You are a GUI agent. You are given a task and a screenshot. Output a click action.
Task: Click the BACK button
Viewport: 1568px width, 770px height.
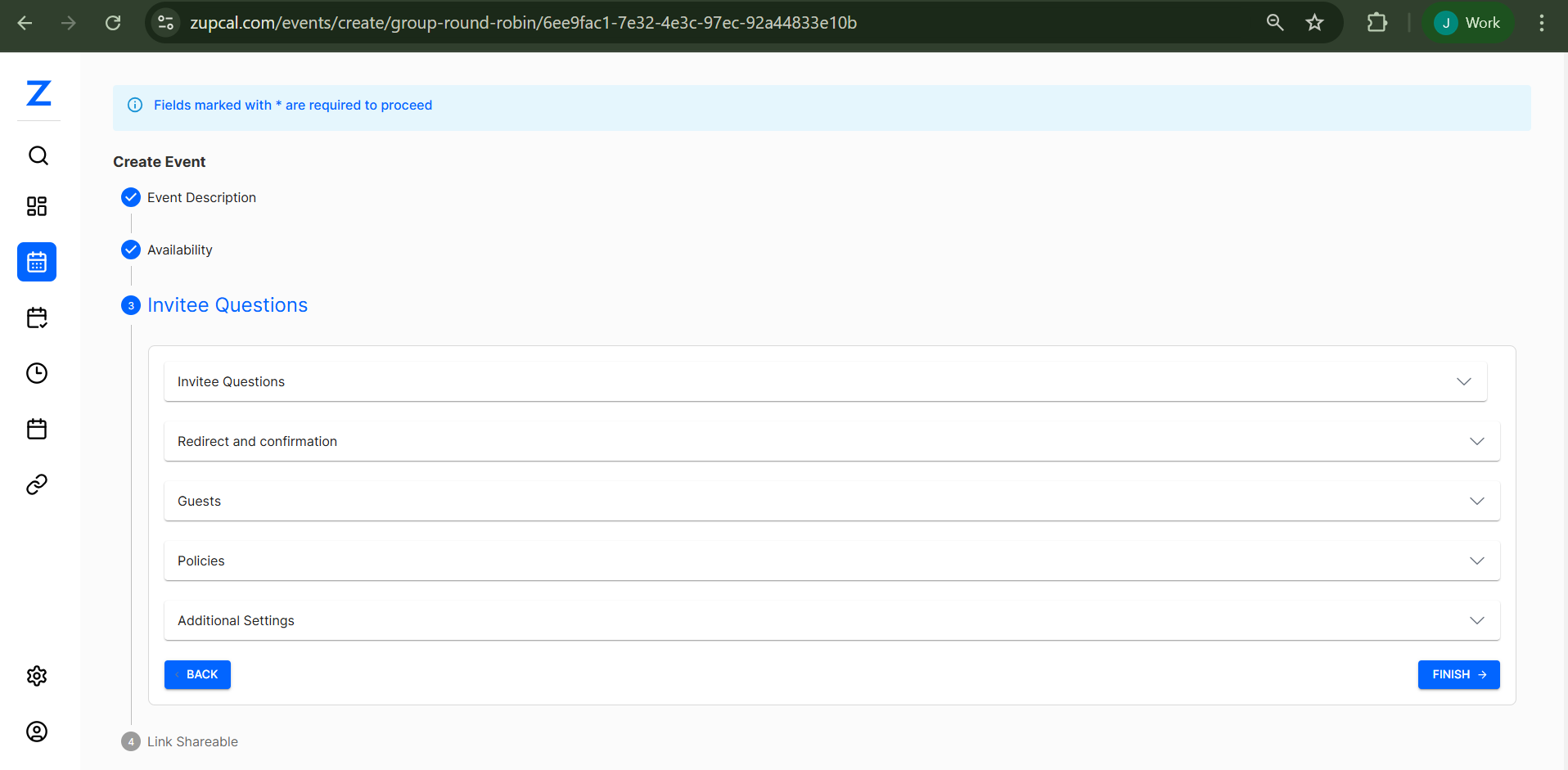197,675
